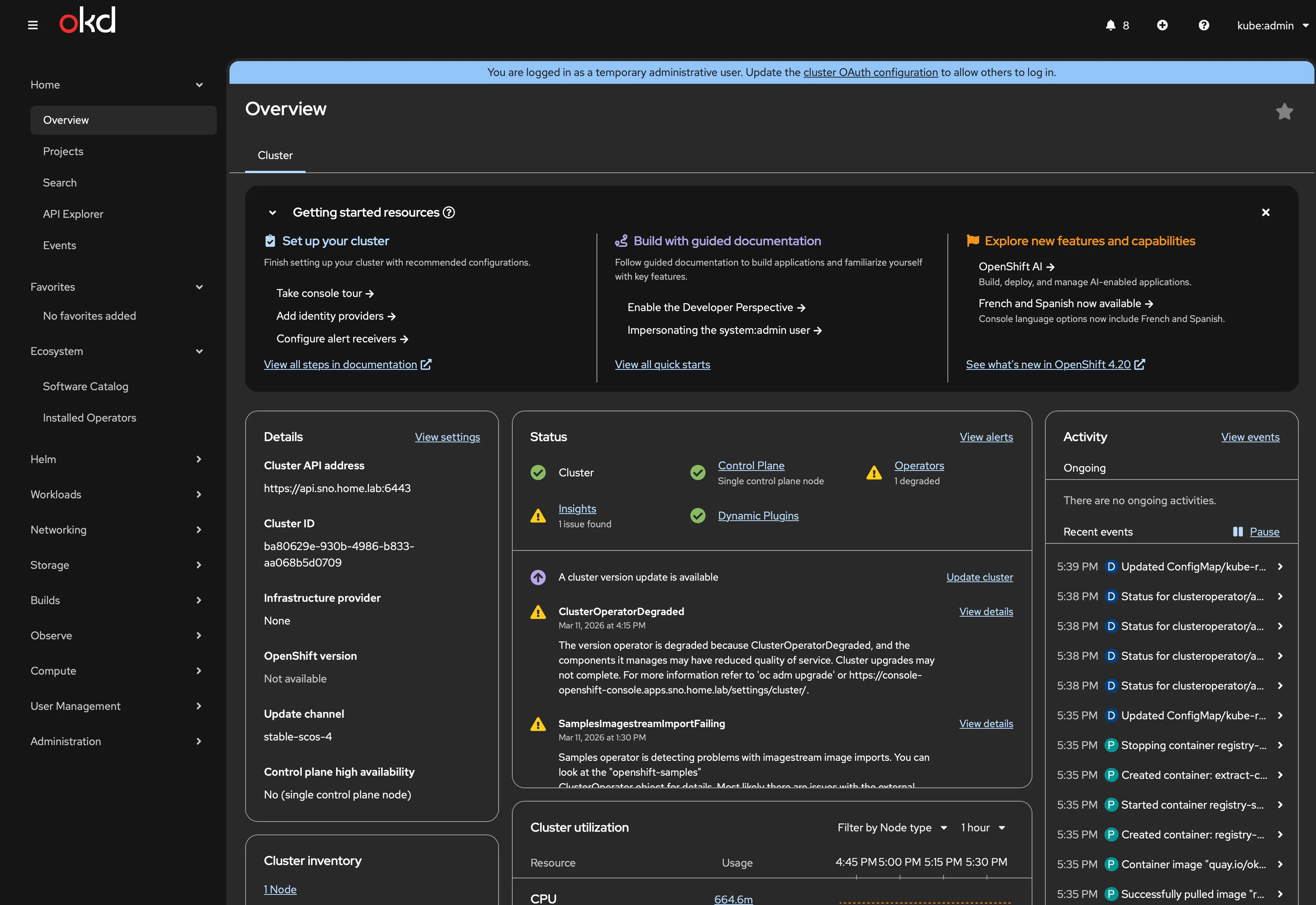Collapse the Favorites navigation section
This screenshot has height=905, width=1316.
coord(117,287)
